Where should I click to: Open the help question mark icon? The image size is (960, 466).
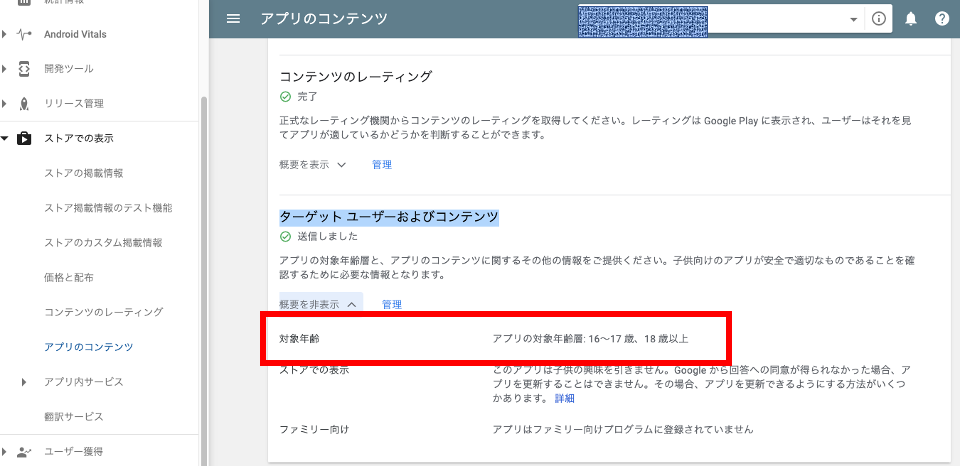(942, 19)
